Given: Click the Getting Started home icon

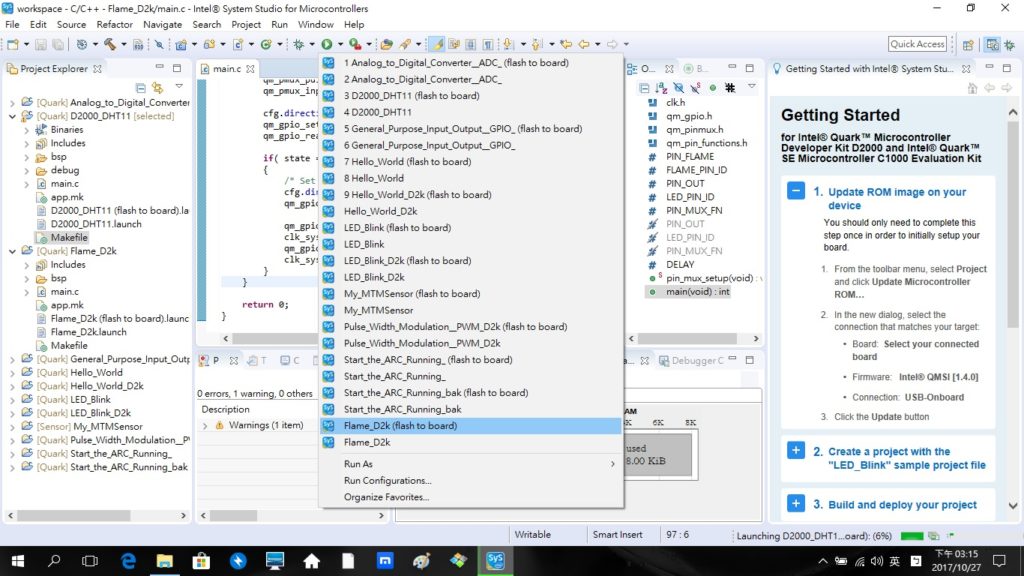Looking at the screenshot, I should point(972,88).
